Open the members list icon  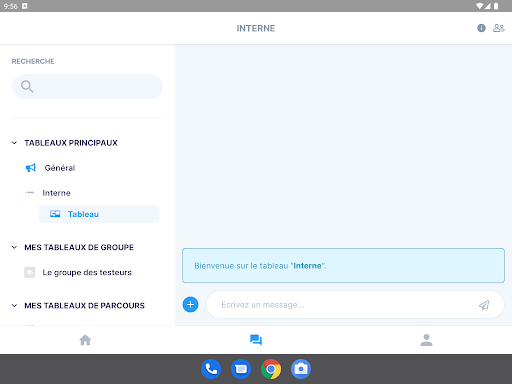(499, 28)
